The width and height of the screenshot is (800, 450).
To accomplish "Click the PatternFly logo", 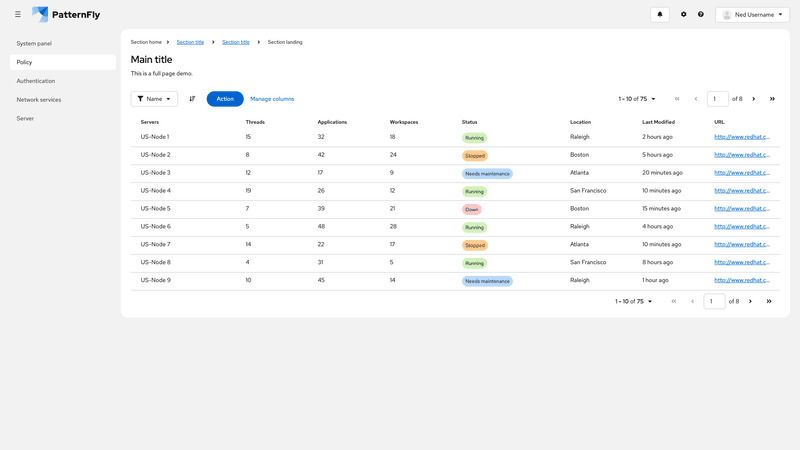I will click(x=66, y=15).
